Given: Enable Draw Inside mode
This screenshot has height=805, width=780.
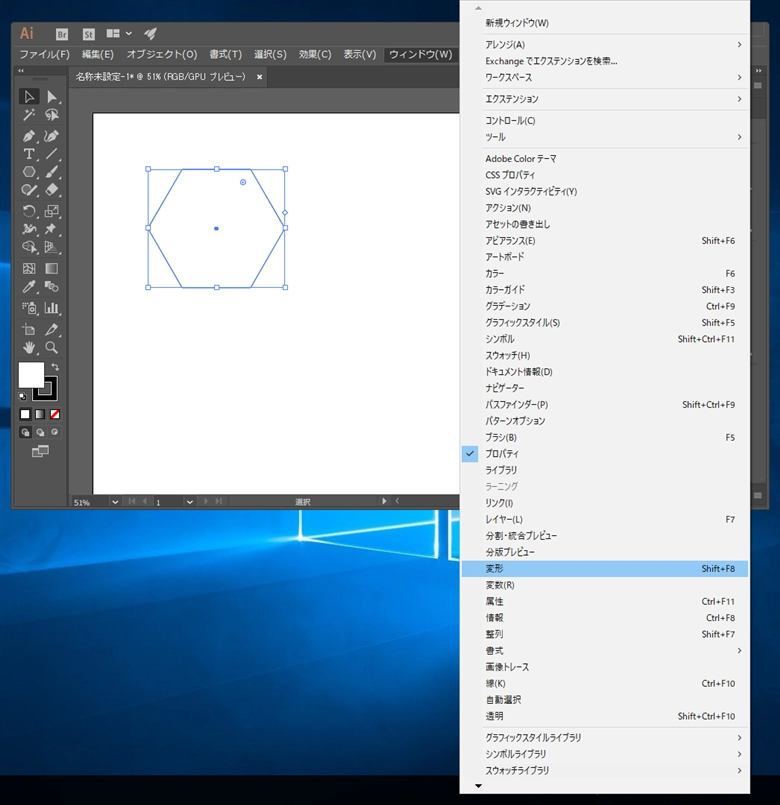Looking at the screenshot, I should [x=55, y=432].
